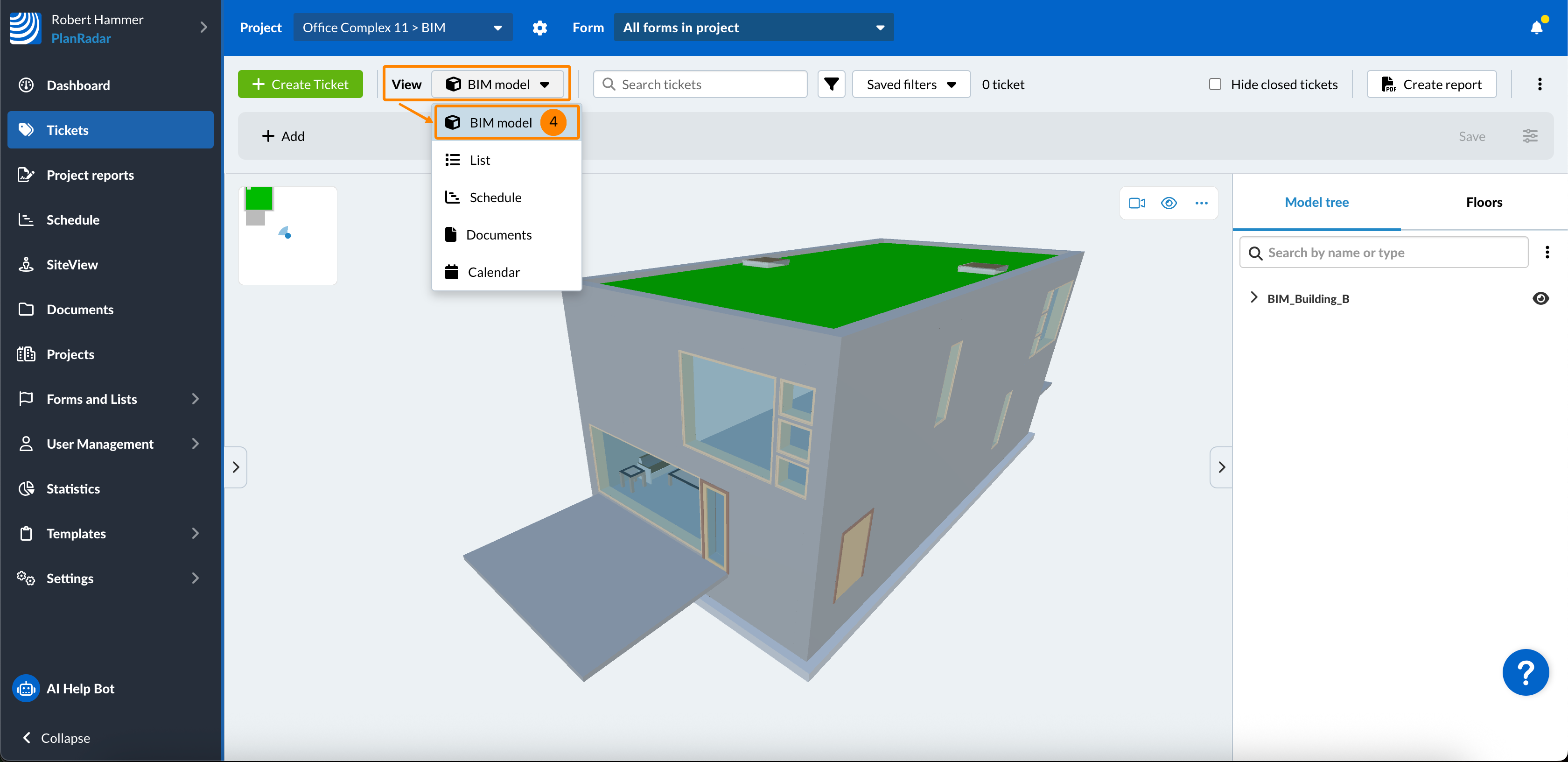Viewport: 1568px width, 762px height.
Task: Click the camera view icon in viewer
Action: (1136, 203)
